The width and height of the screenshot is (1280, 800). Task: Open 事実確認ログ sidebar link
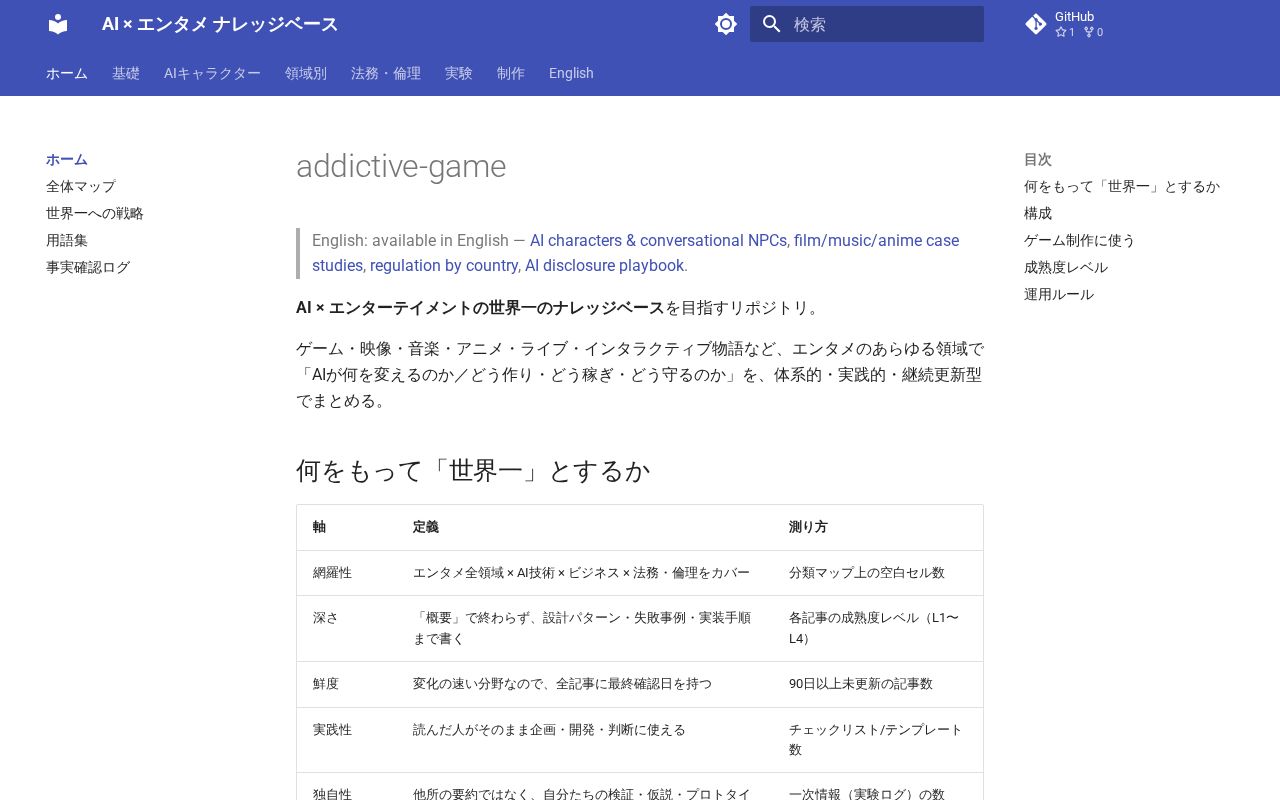point(88,267)
